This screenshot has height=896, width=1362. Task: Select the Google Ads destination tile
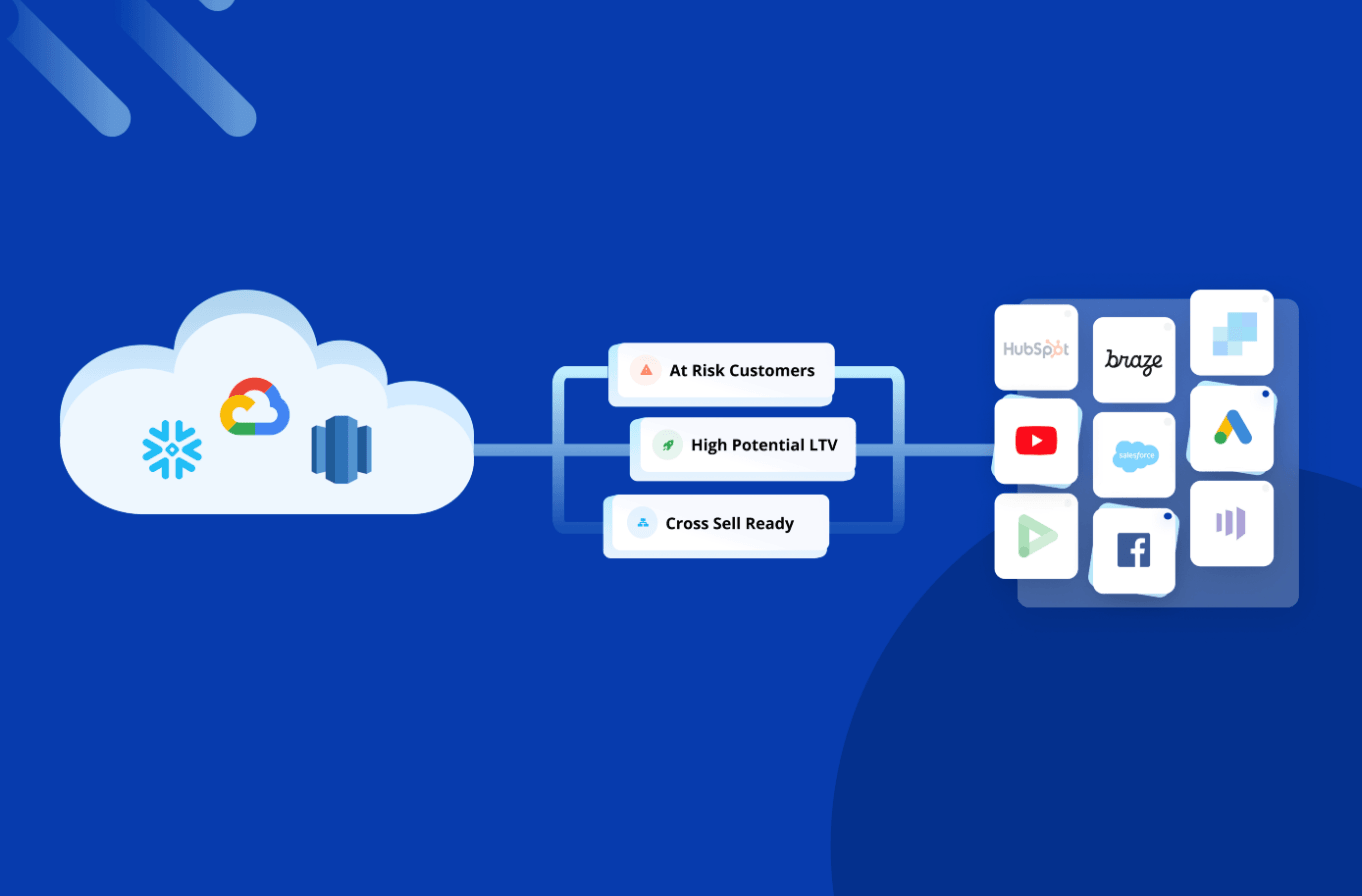[x=1232, y=428]
